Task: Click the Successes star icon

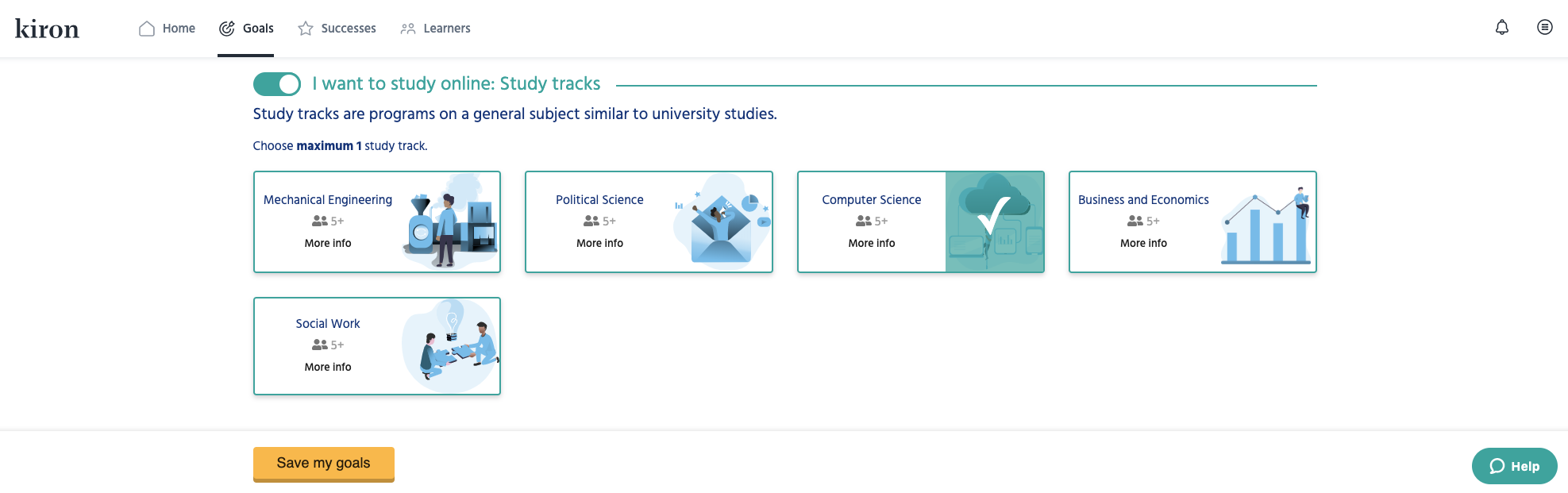Action: (x=306, y=29)
